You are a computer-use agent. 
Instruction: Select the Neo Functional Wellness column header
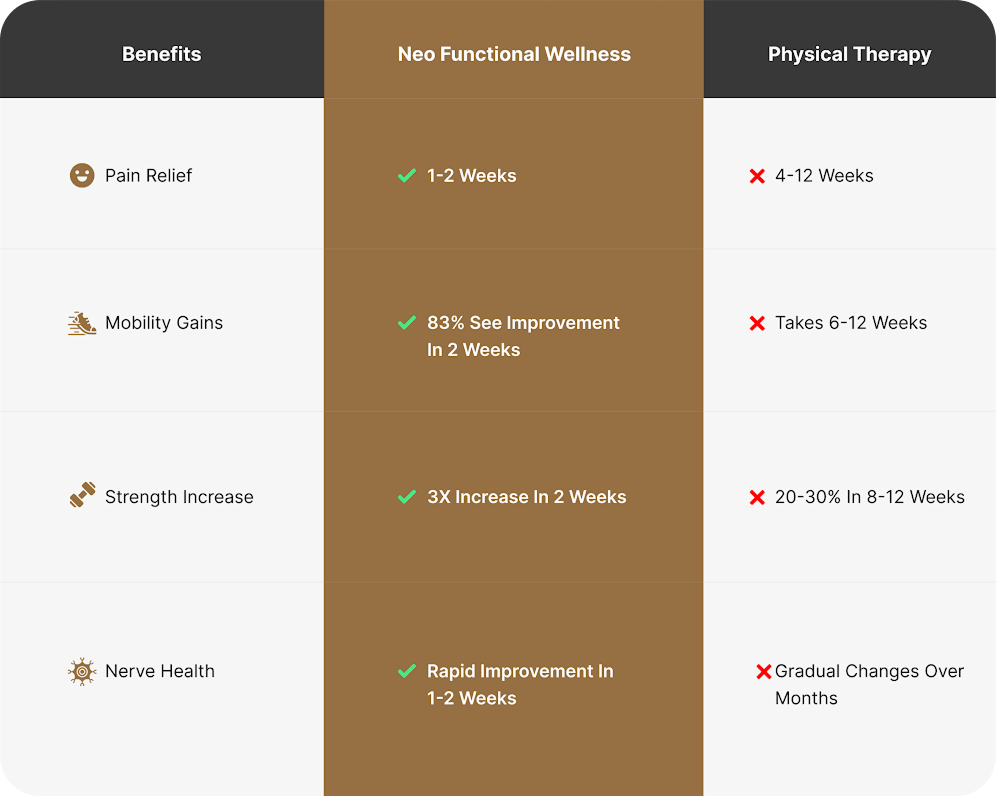(x=514, y=54)
